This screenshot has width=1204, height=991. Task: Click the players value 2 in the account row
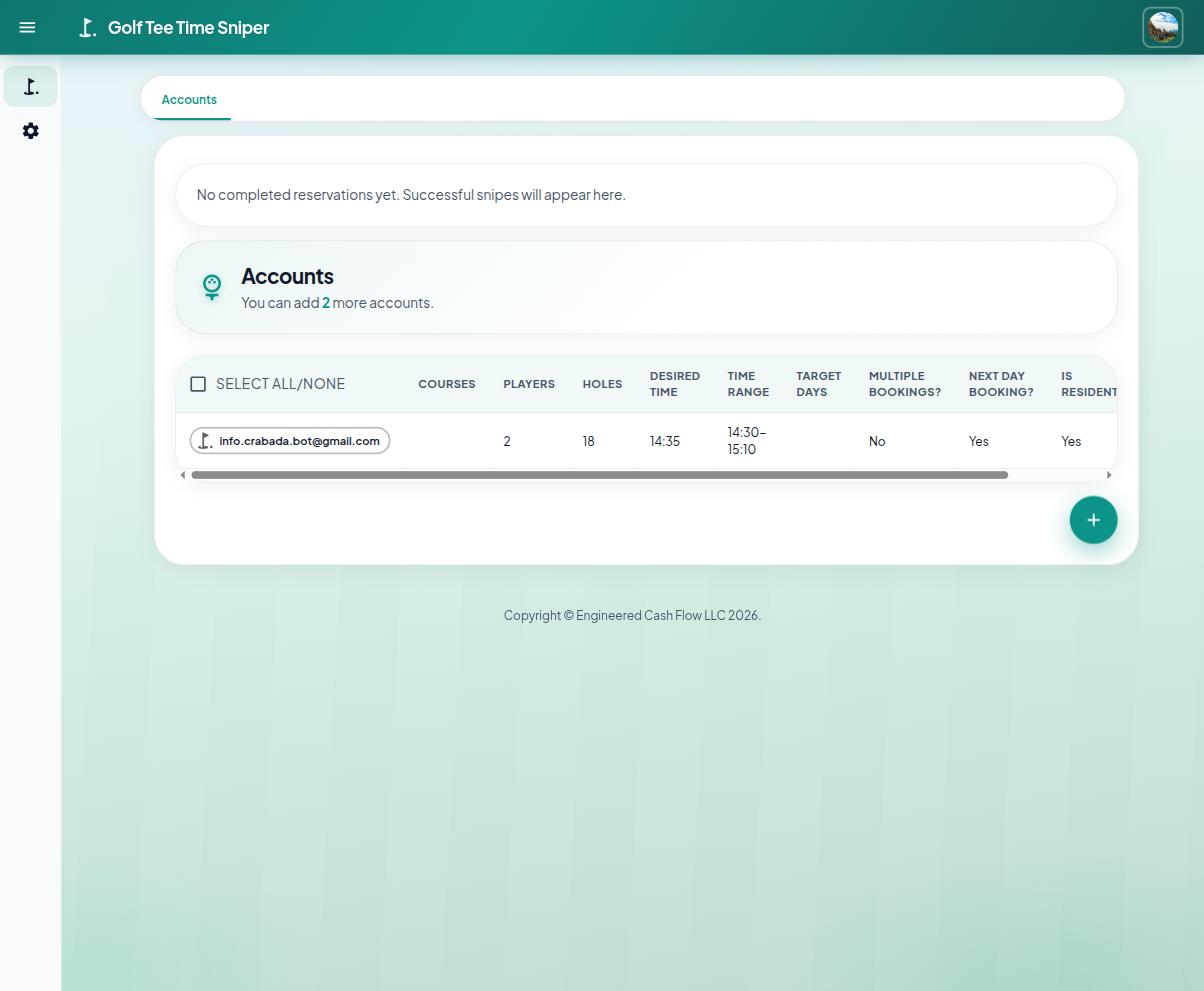(x=507, y=441)
